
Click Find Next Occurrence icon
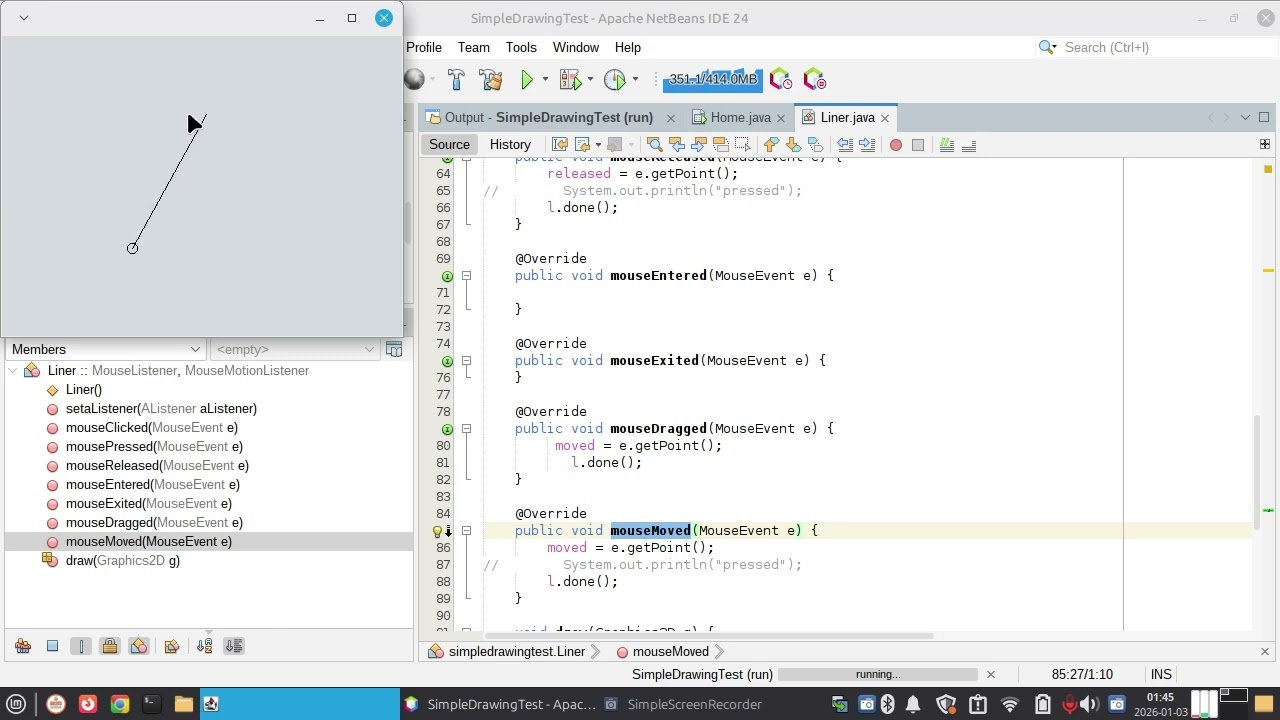tap(699, 145)
